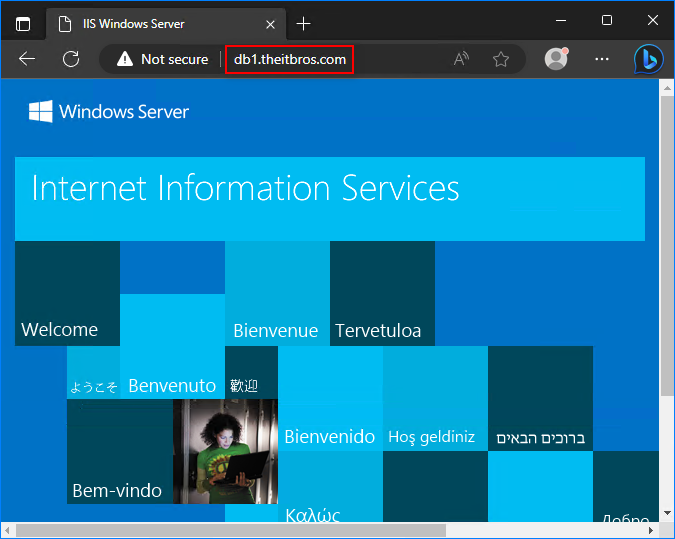Open the Bing chat sidebar
Image resolution: width=675 pixels, height=539 pixels.
[649, 59]
